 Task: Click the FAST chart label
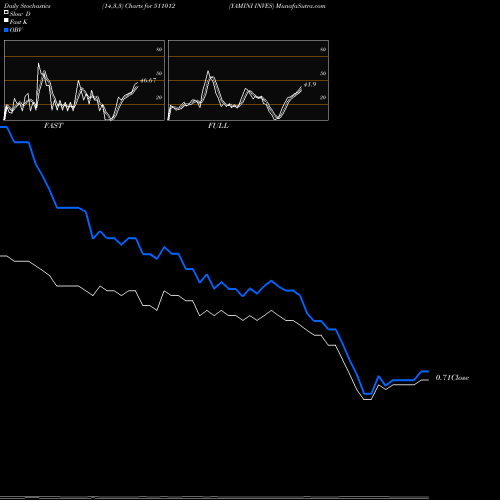click(x=53, y=126)
